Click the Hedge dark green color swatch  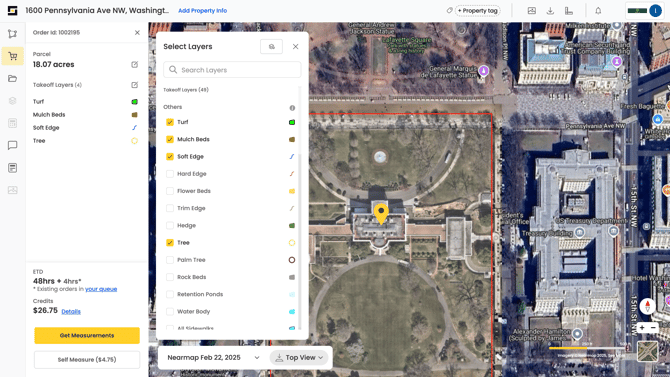coord(292,225)
